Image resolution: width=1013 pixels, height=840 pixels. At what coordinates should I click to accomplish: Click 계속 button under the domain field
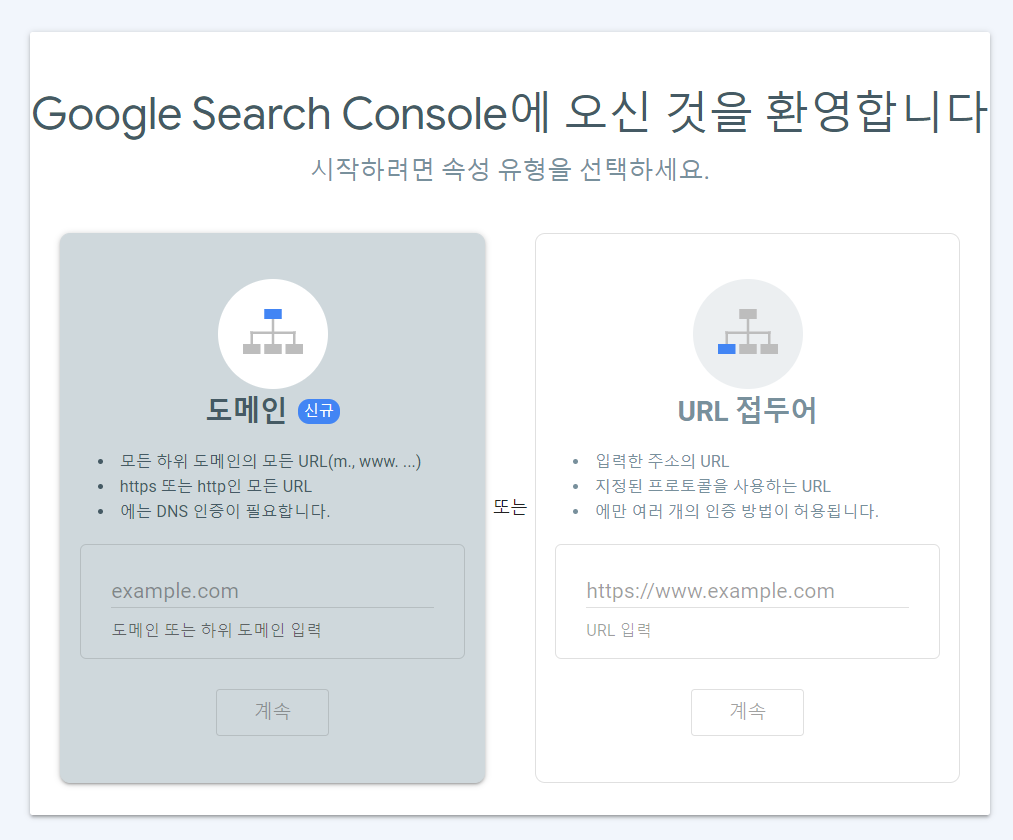coord(272,712)
